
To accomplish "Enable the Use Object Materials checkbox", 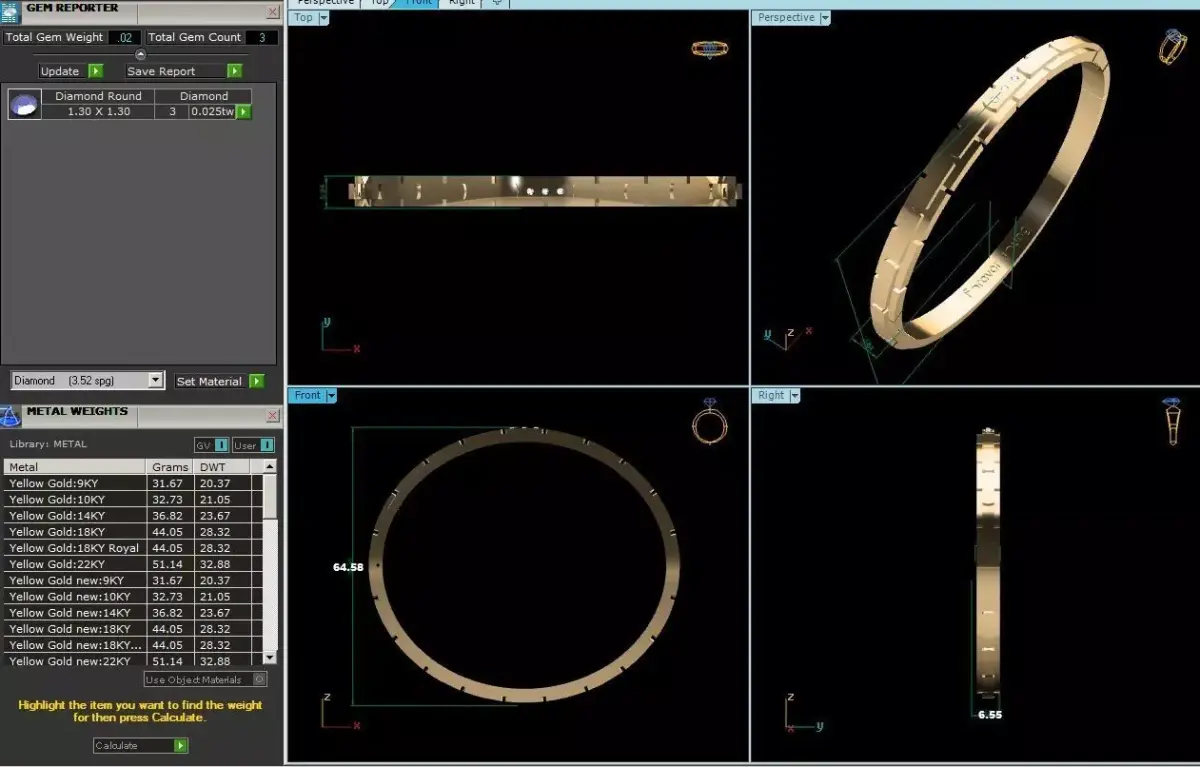I will pyautogui.click(x=257, y=679).
